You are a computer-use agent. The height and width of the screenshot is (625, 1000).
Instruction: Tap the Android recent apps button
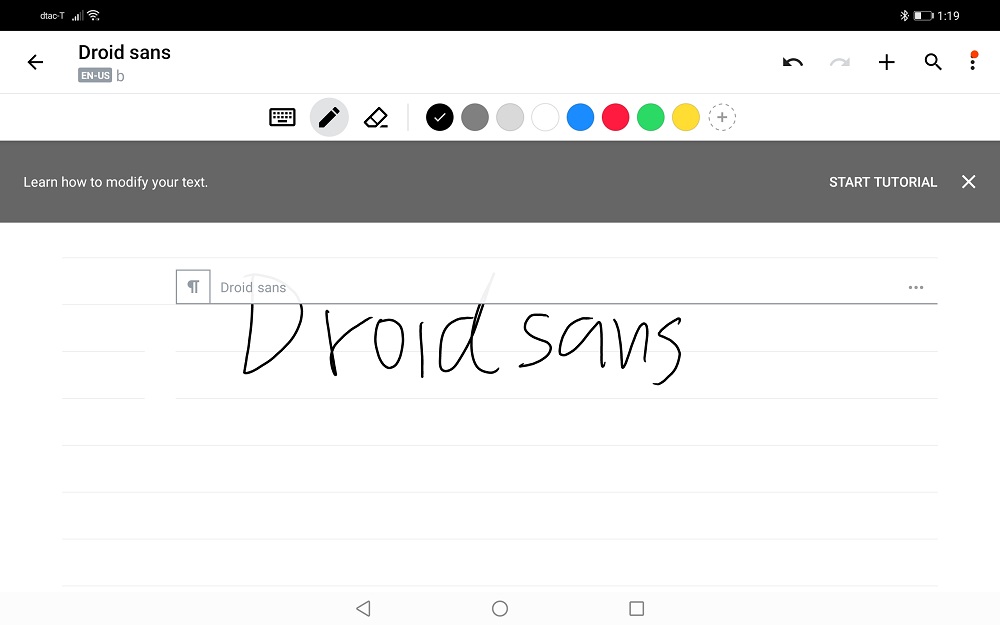(x=636, y=608)
